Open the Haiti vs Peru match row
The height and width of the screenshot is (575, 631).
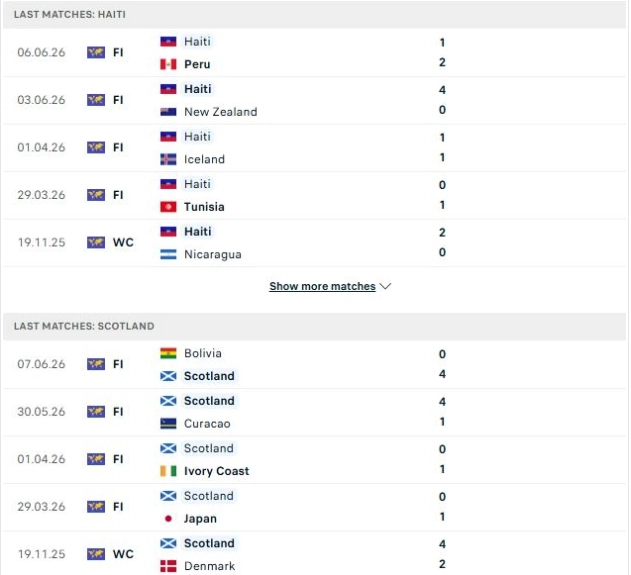(x=314, y=53)
